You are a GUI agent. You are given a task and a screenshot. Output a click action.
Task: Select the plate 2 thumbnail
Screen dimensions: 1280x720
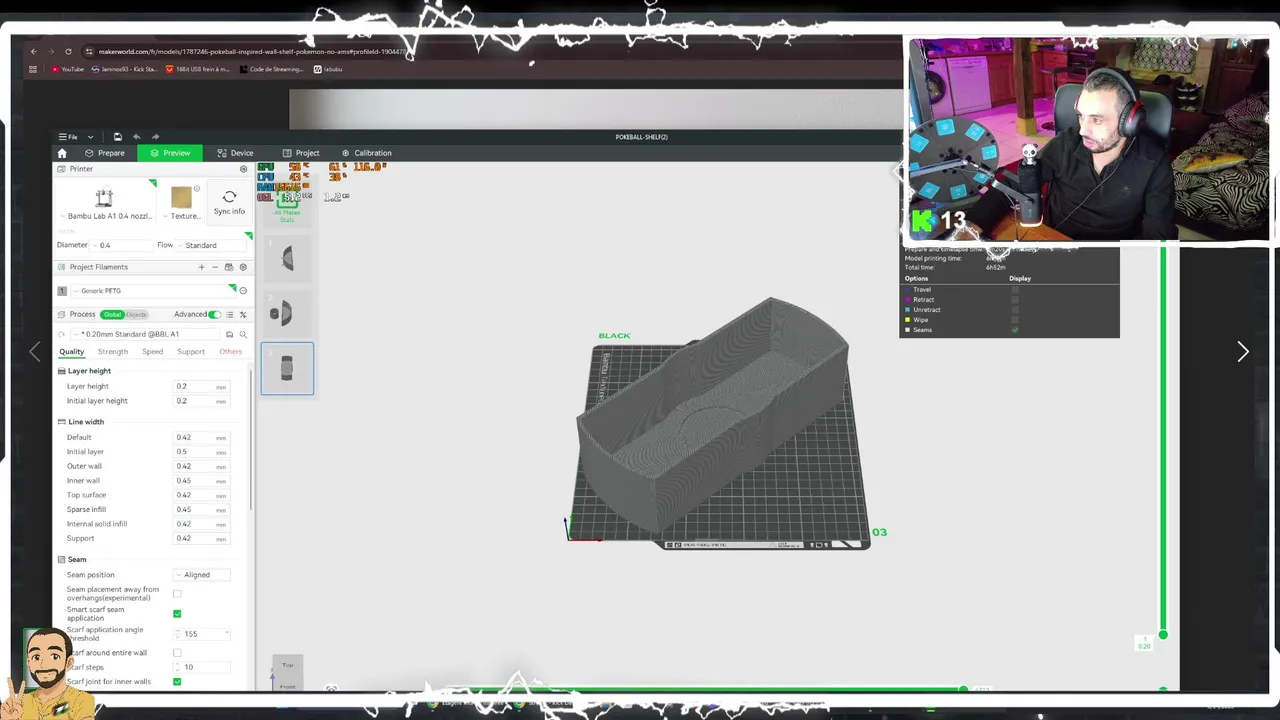point(287,314)
